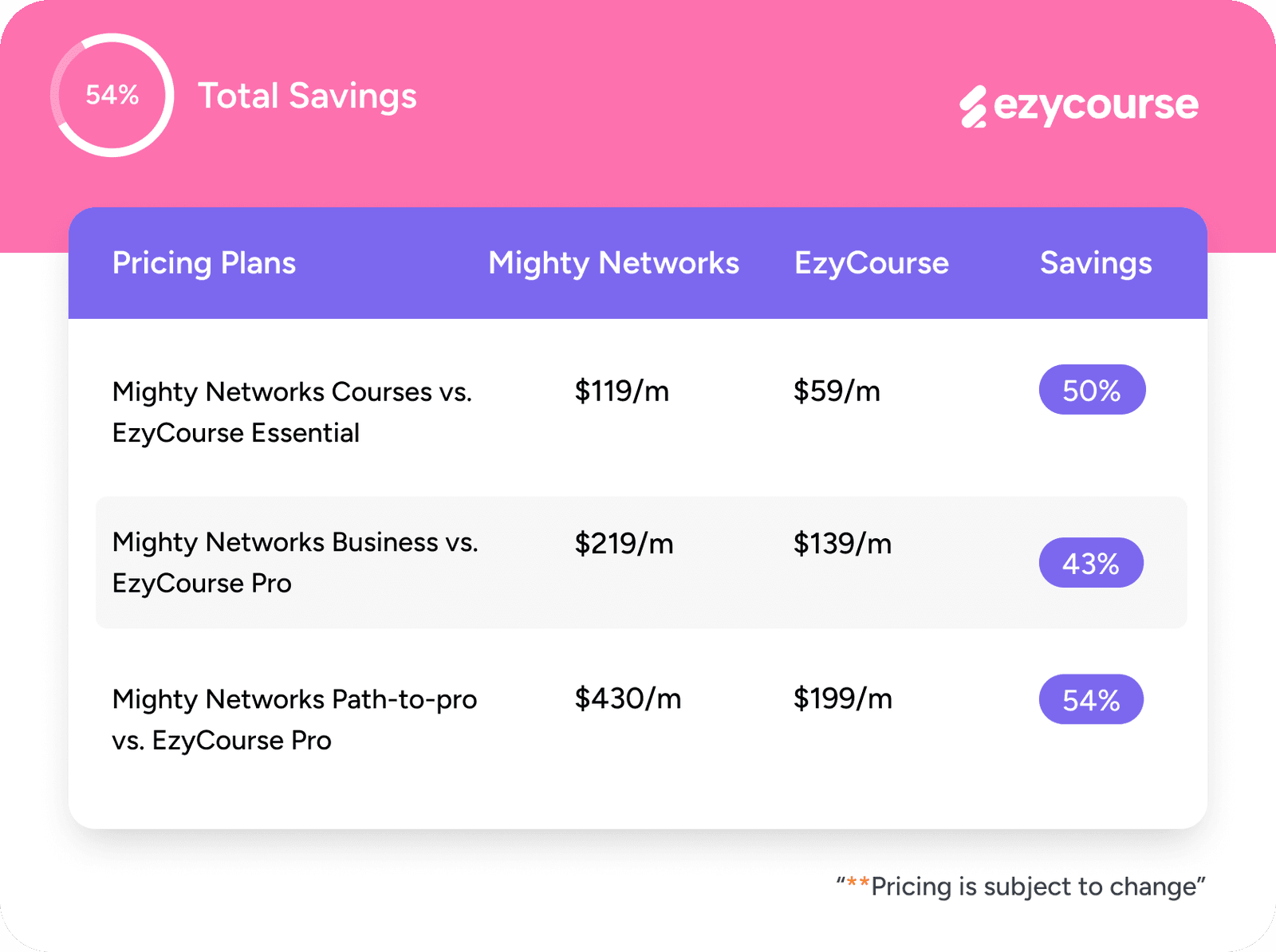Click the $199/m EzyCourse price
1276x952 pixels.
(842, 698)
